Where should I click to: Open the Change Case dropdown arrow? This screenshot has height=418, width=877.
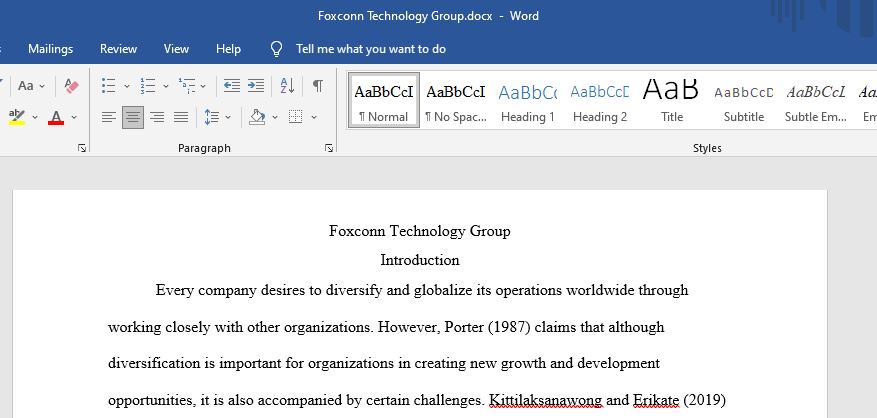42,86
